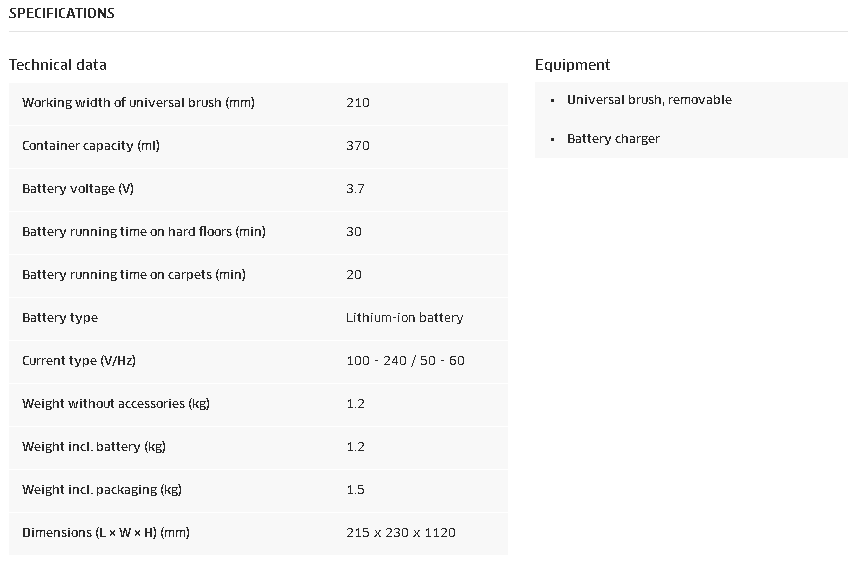Click the SPECIFICATIONS section heading
Image resolution: width=848 pixels, height=568 pixels.
click(x=61, y=14)
